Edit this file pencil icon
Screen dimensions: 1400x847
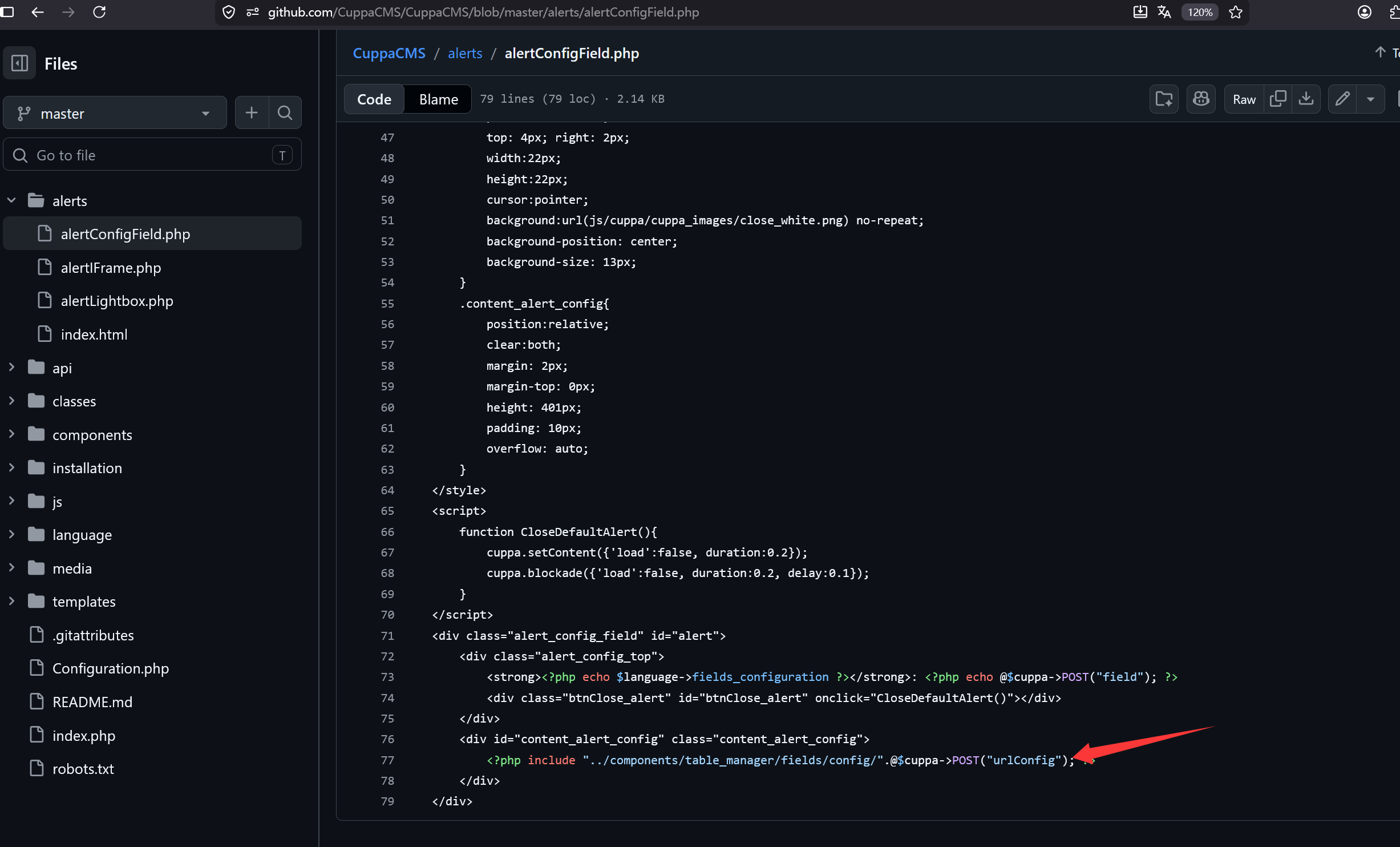point(1342,99)
